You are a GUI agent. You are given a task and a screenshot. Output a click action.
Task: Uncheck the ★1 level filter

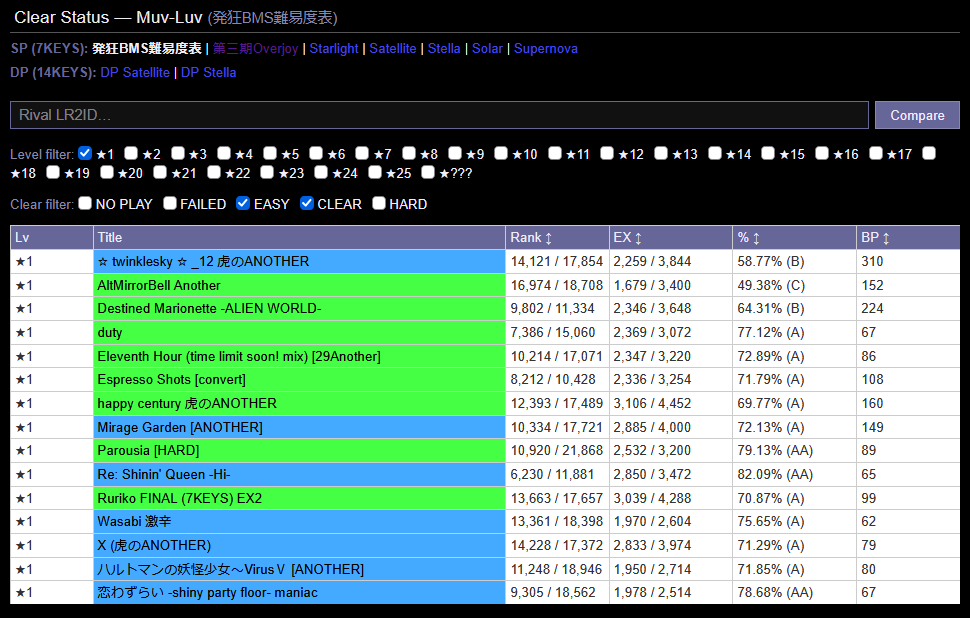tap(85, 153)
